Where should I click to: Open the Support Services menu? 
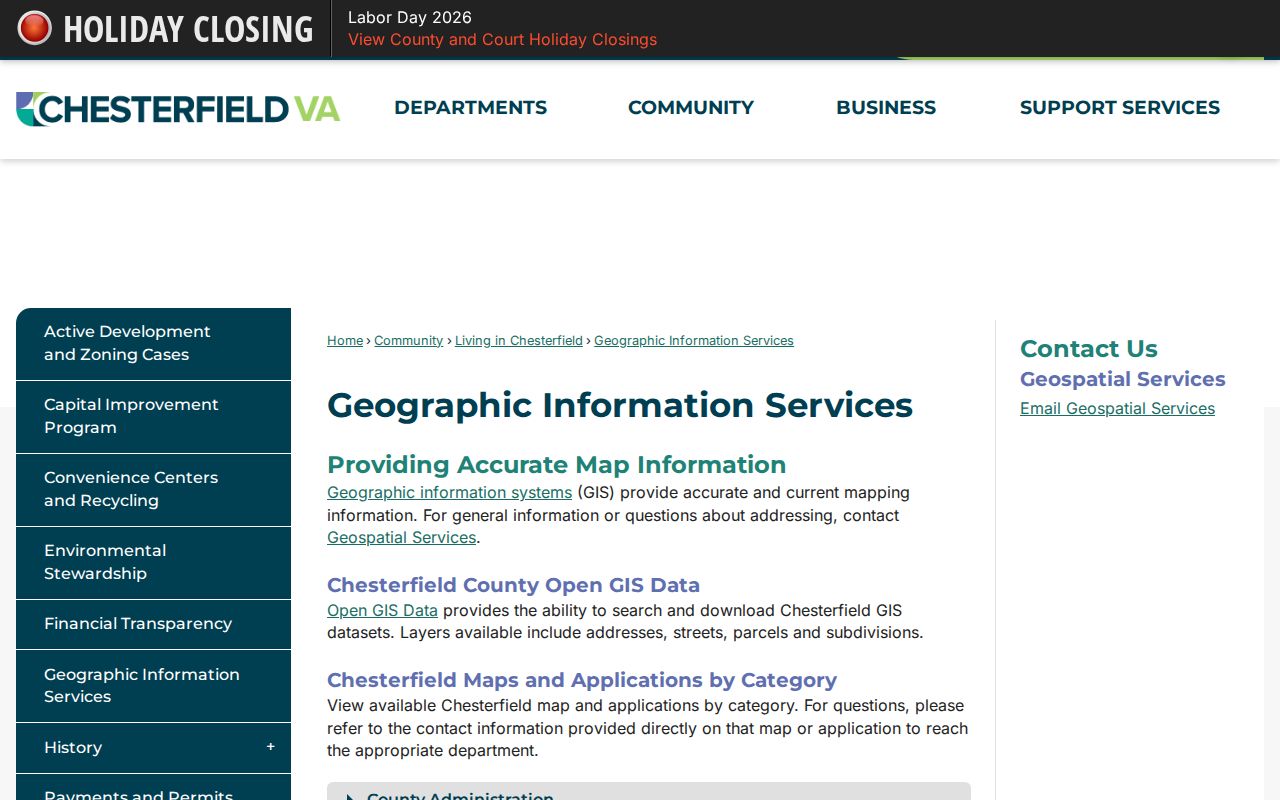pyautogui.click(x=1120, y=108)
